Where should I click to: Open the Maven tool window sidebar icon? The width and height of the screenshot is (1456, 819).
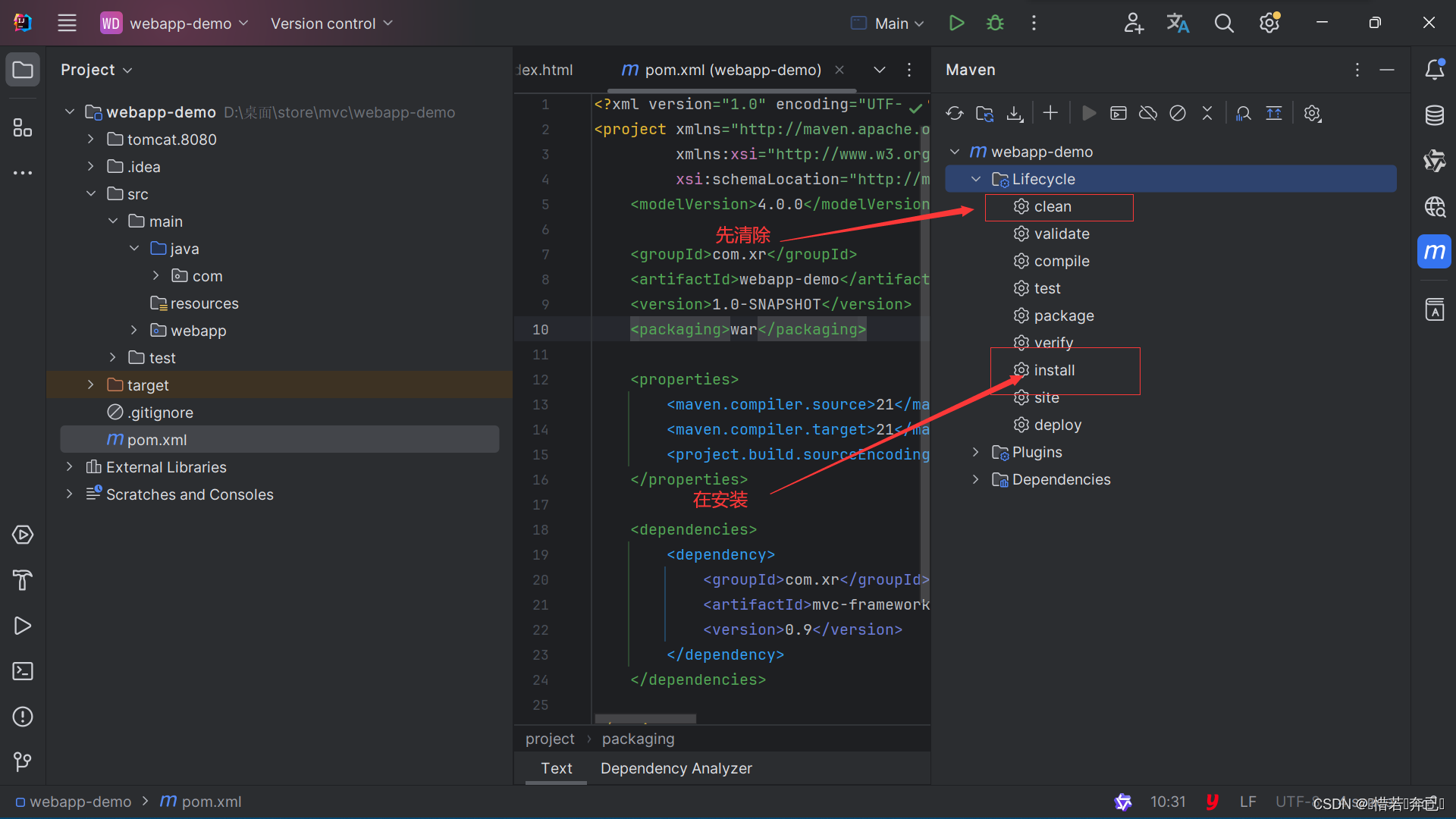(x=1434, y=252)
